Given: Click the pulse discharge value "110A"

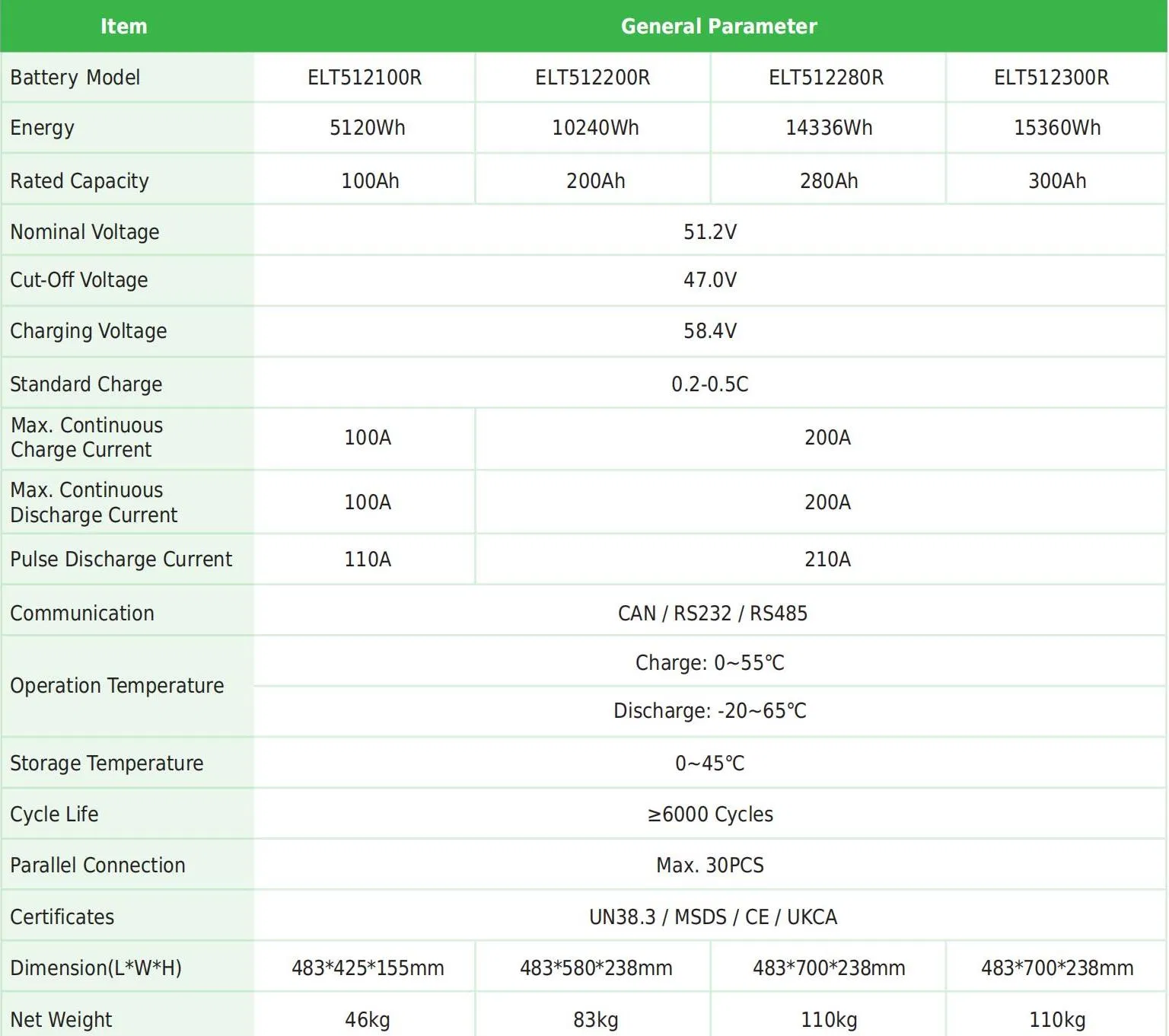Looking at the screenshot, I should 368,559.
